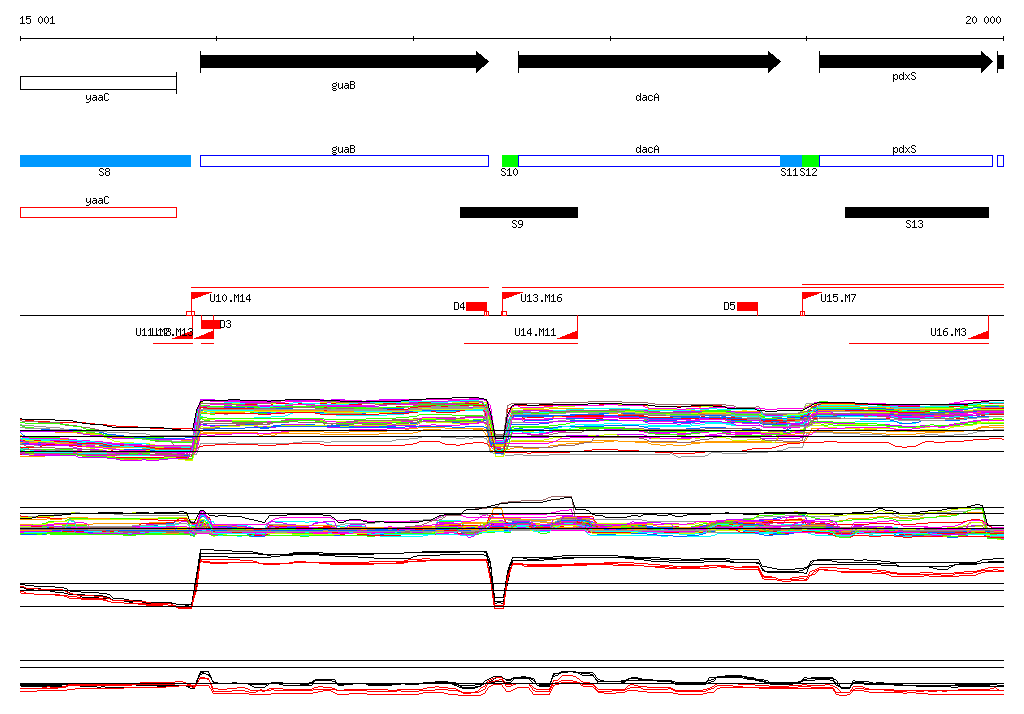Click the green S12 segment

click(x=810, y=161)
